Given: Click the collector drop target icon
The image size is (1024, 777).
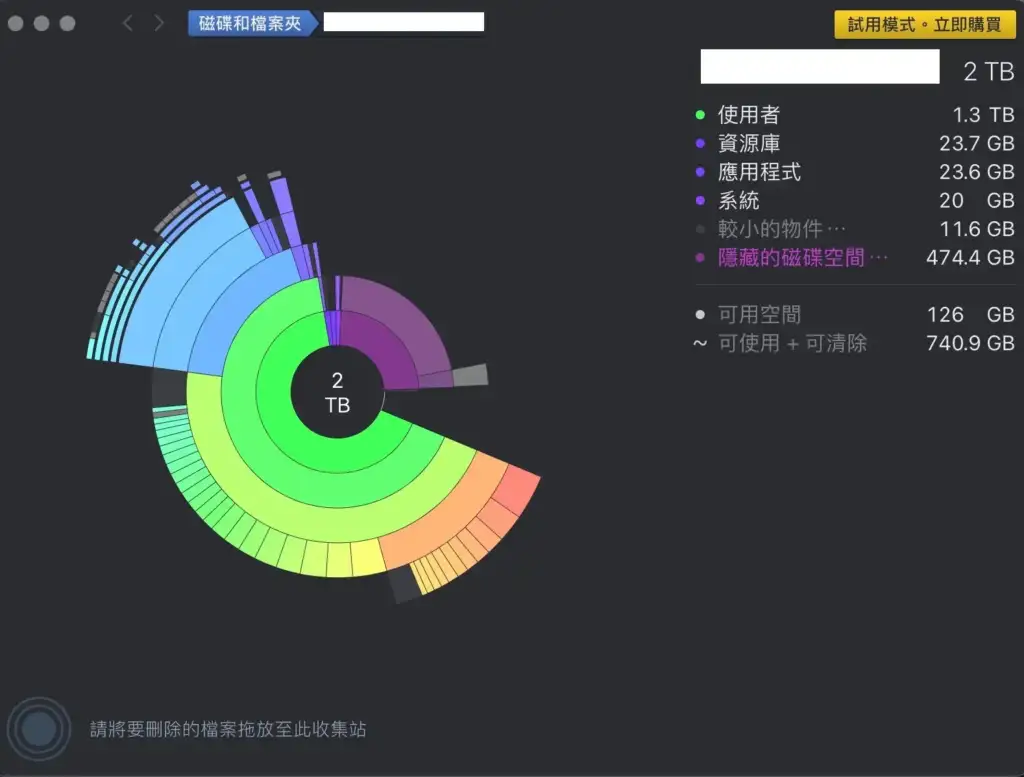Looking at the screenshot, I should pos(38,728).
